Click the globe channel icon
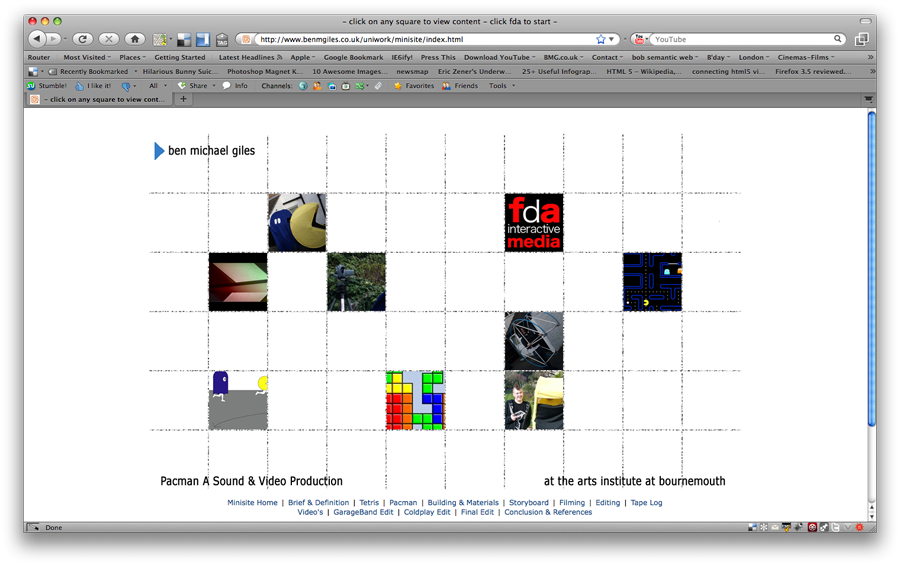 point(303,86)
